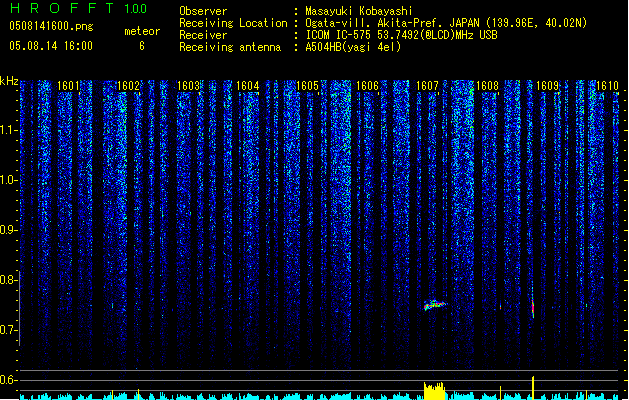Click the Receiver field label
Image resolution: width=629 pixels, height=400 pixels.
point(203,35)
